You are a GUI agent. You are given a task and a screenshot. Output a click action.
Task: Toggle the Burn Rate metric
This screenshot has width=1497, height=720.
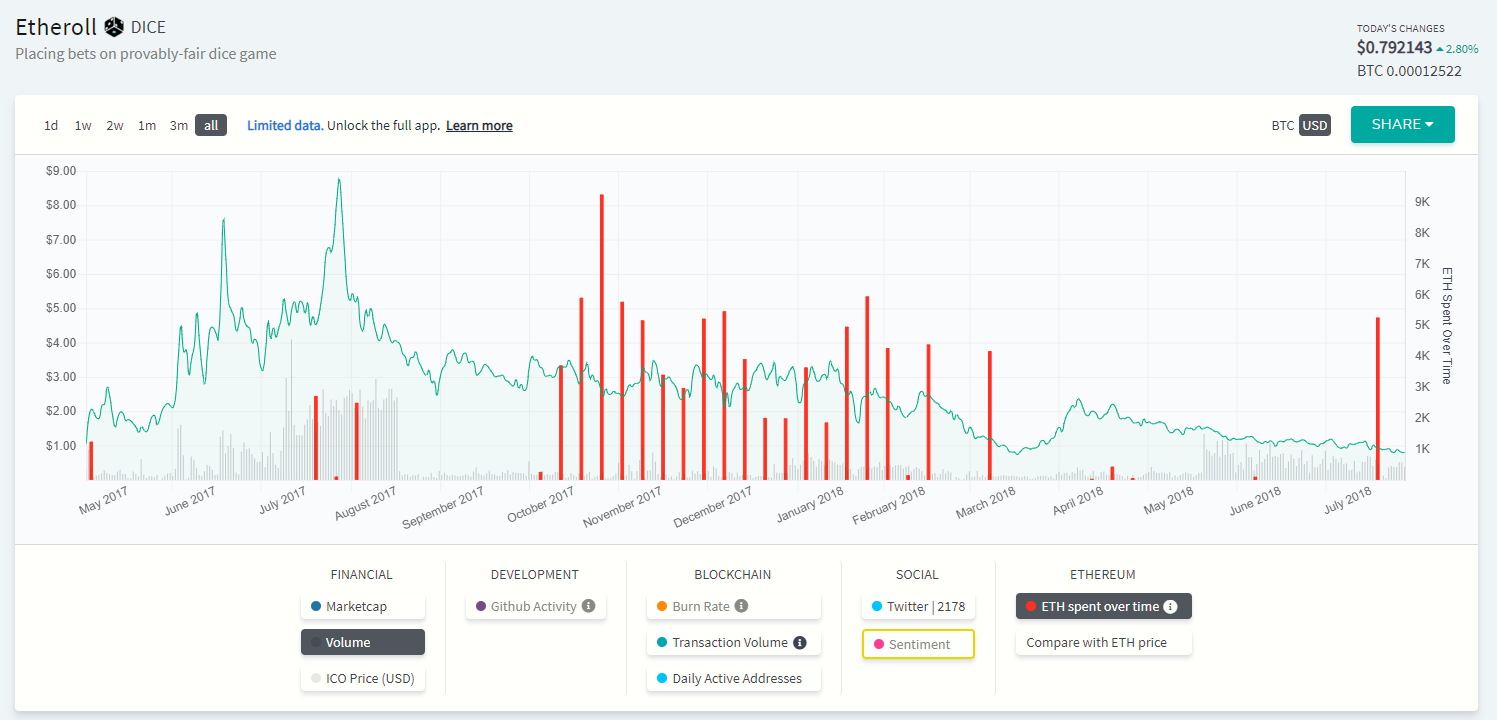click(734, 606)
